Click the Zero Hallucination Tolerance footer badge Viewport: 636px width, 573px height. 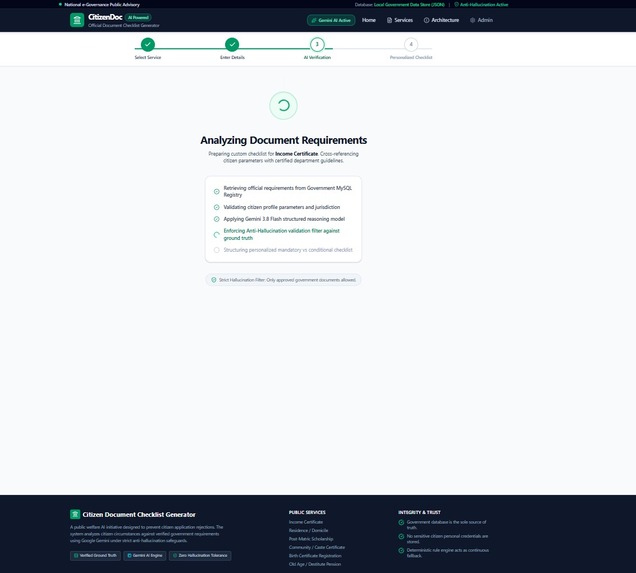pyautogui.click(x=200, y=556)
